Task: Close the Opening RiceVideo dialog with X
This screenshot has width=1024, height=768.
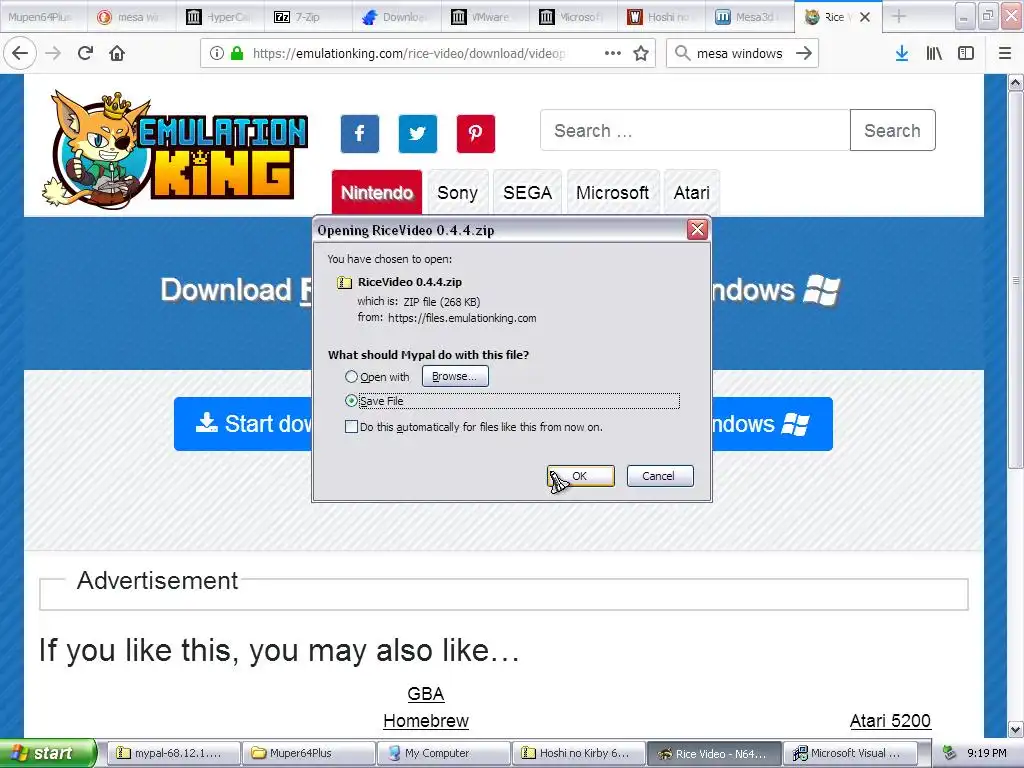Action: [697, 229]
